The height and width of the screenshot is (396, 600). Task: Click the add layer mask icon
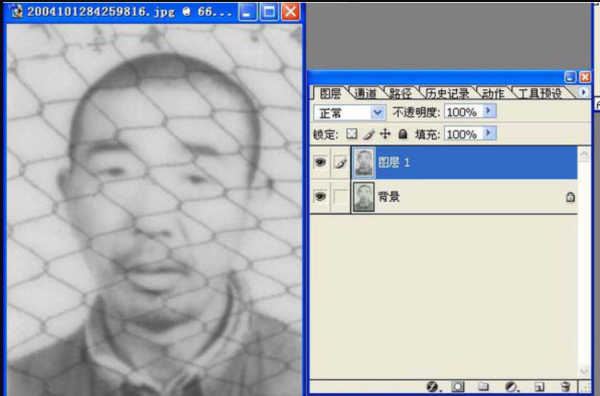point(458,387)
